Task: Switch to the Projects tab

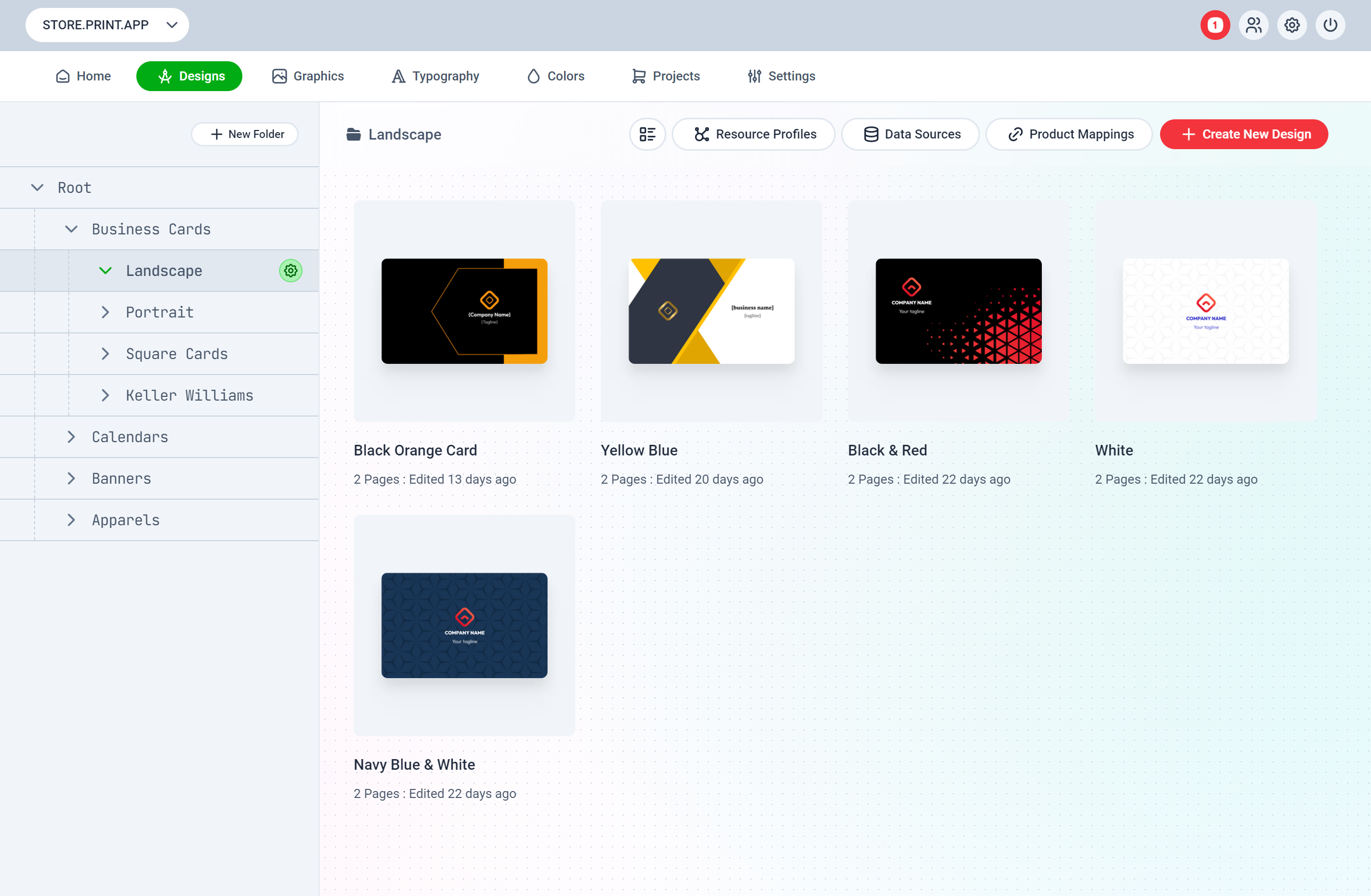Action: [x=665, y=76]
